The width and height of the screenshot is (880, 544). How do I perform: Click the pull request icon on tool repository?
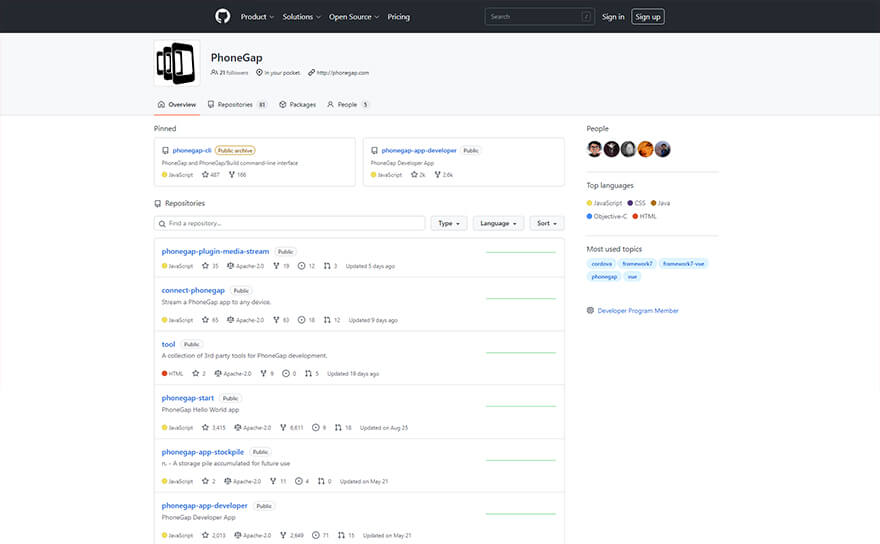click(x=306, y=374)
